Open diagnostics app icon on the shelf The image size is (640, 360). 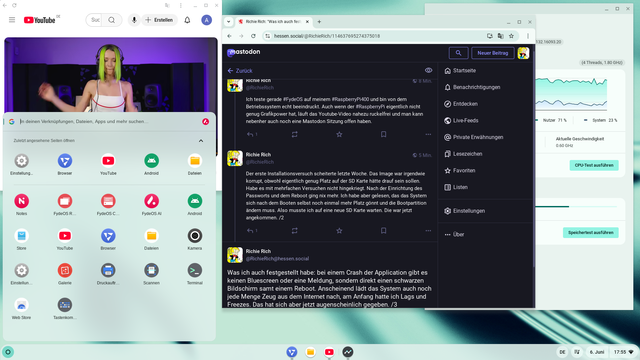[348, 352]
